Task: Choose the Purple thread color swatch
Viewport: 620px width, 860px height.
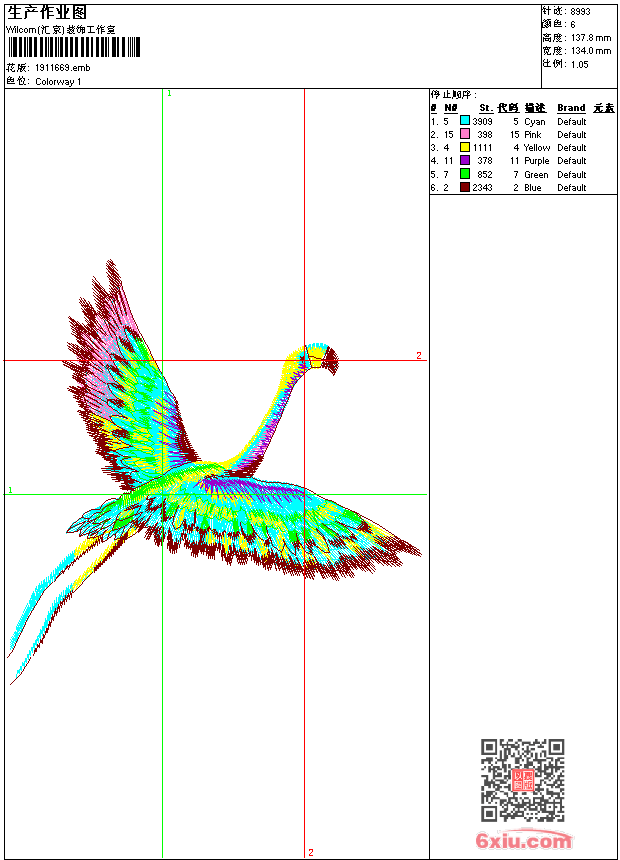Action: pyautogui.click(x=465, y=160)
